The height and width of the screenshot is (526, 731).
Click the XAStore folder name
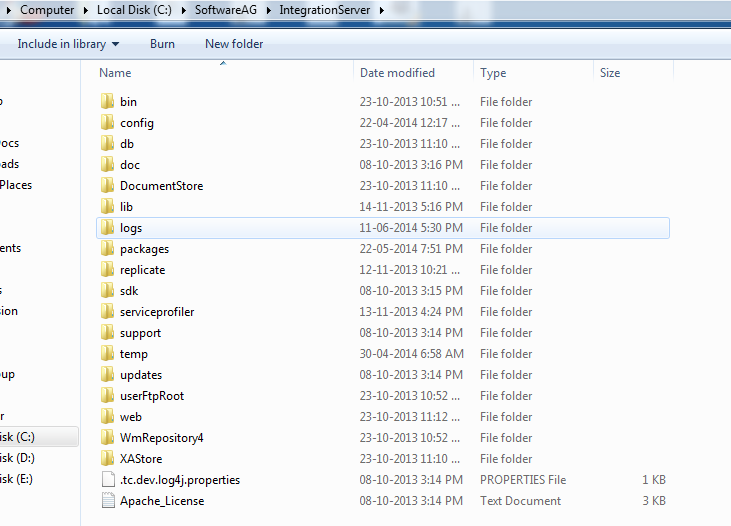point(141,458)
